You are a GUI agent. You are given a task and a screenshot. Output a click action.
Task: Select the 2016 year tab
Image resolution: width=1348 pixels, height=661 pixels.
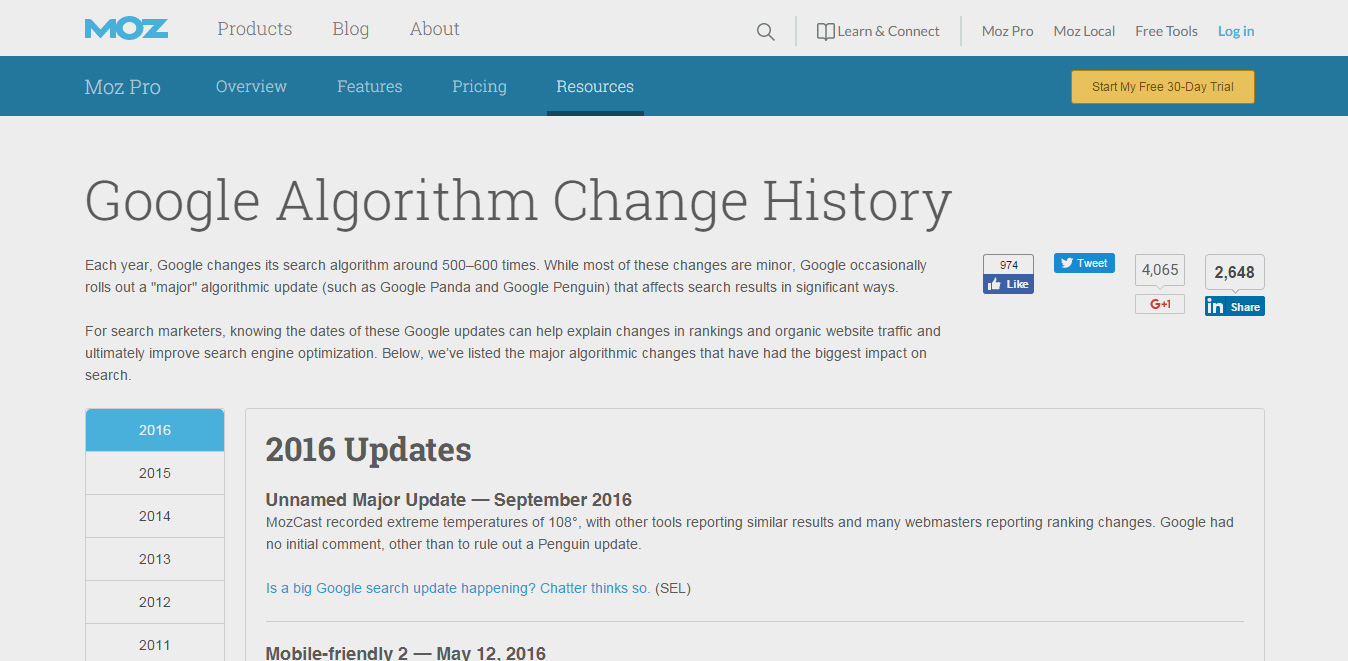[x=155, y=430]
